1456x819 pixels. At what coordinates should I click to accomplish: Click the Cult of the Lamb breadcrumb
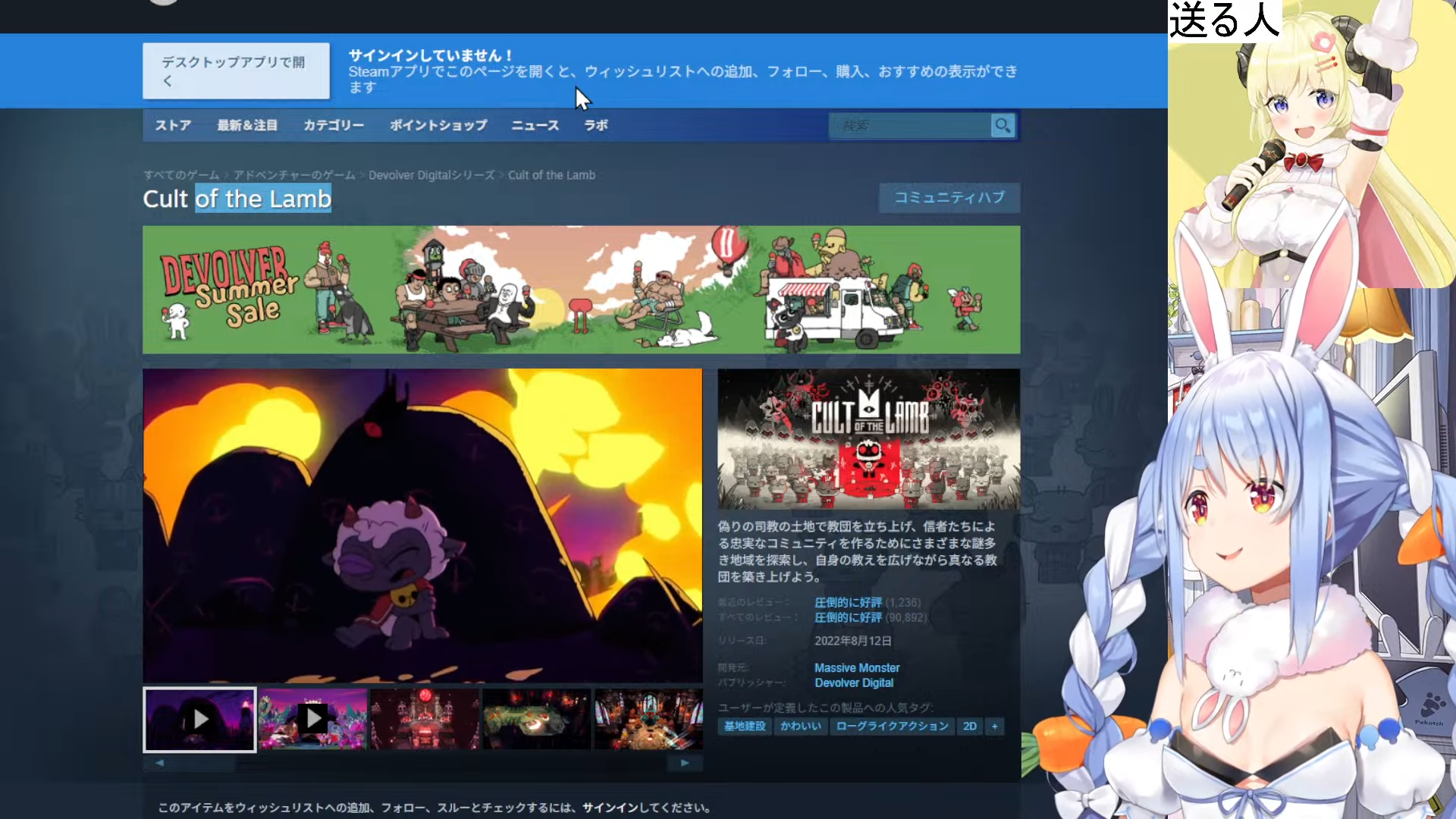pos(551,175)
